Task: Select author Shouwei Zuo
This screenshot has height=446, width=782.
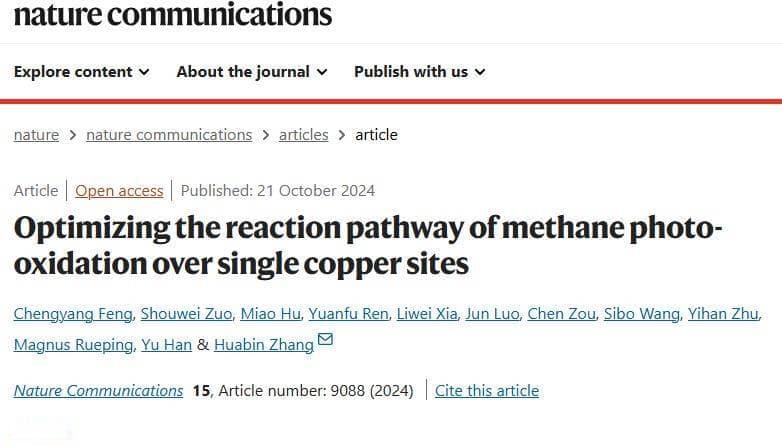Action: coord(186,314)
